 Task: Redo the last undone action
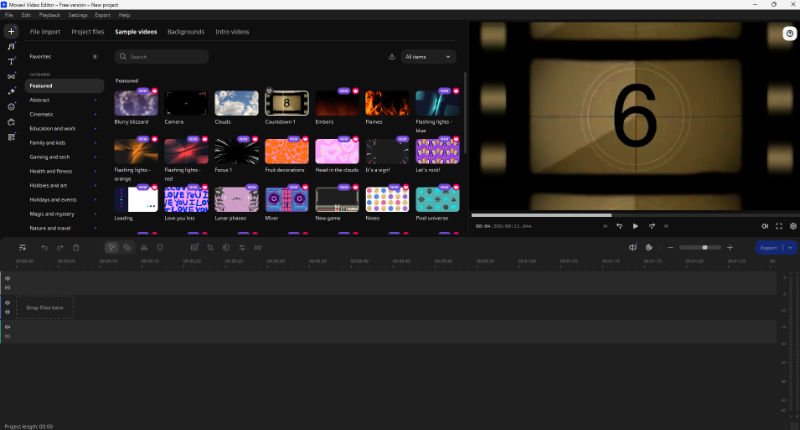coord(60,247)
